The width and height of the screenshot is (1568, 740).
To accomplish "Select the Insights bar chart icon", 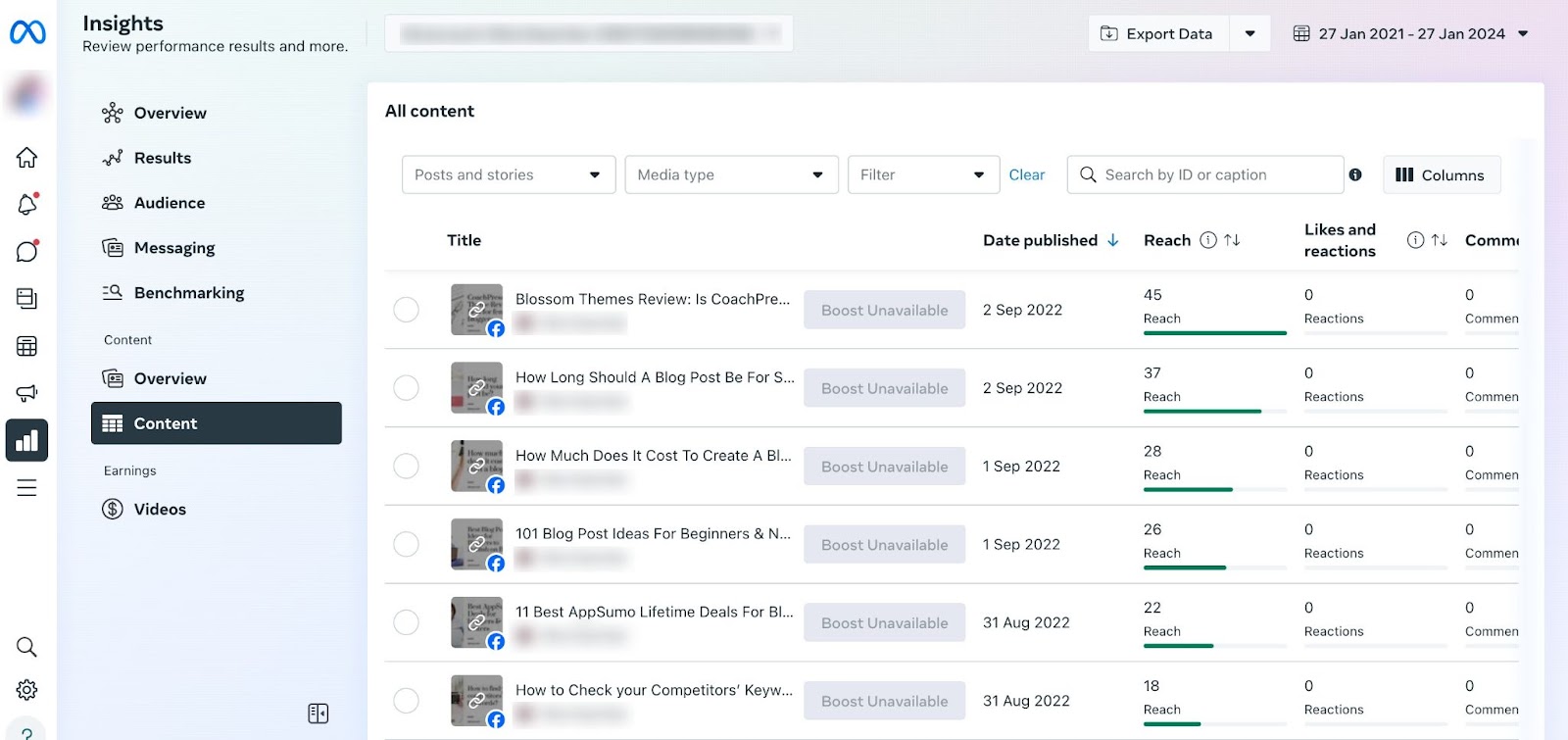I will pyautogui.click(x=26, y=440).
